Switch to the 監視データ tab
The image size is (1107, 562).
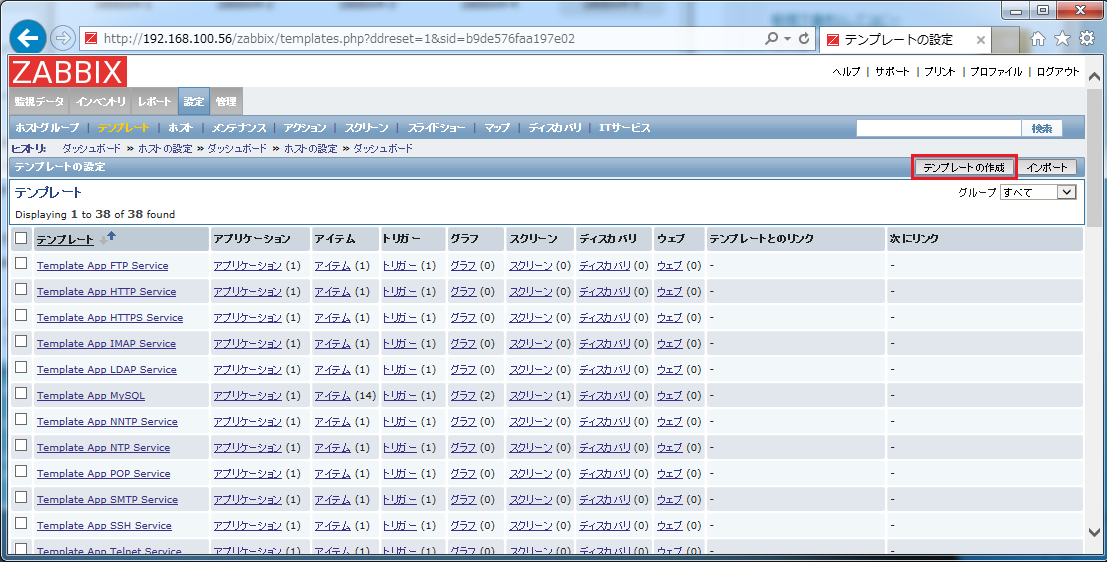coord(39,102)
